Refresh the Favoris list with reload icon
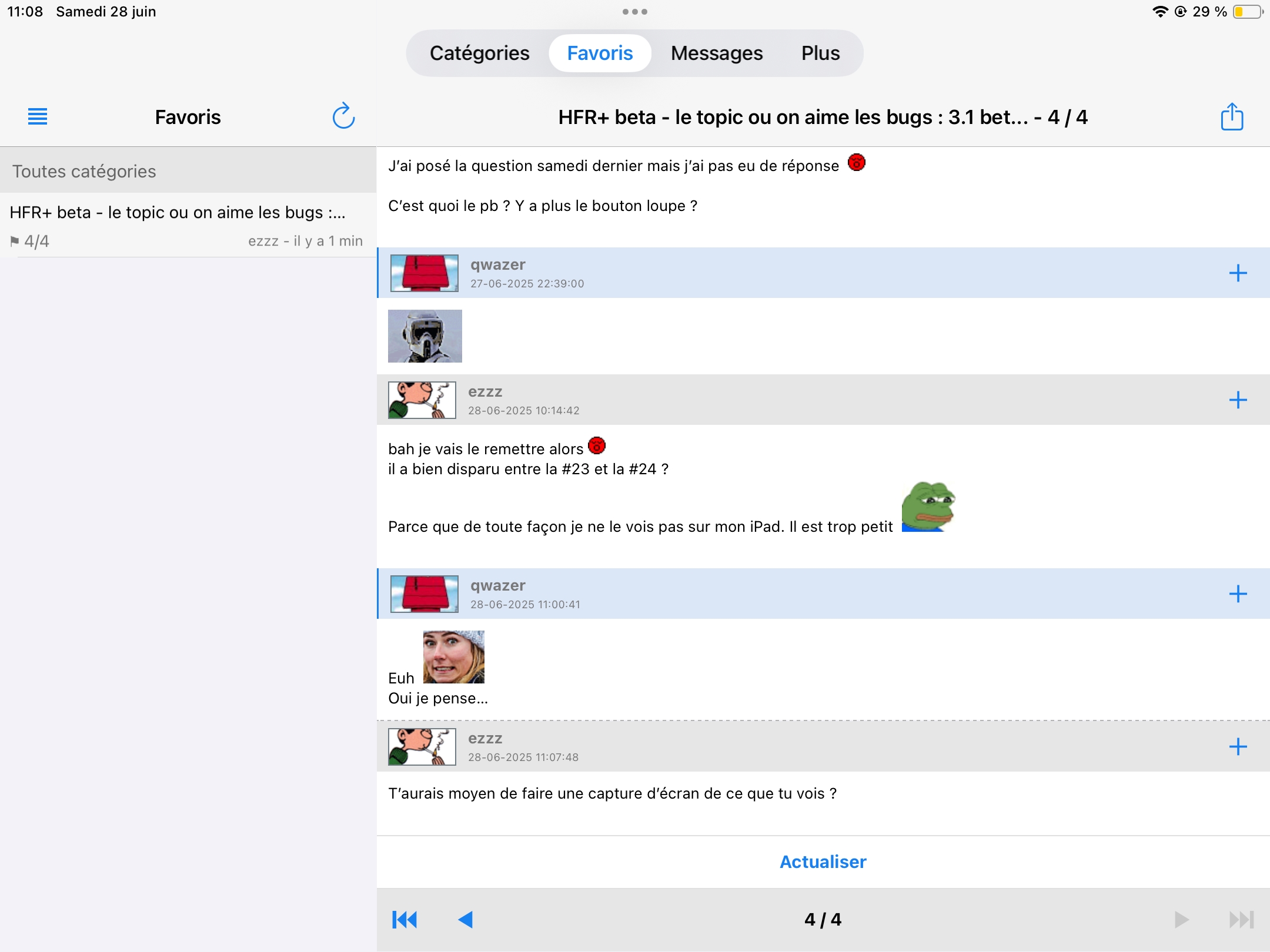The image size is (1270, 952). 343,116
